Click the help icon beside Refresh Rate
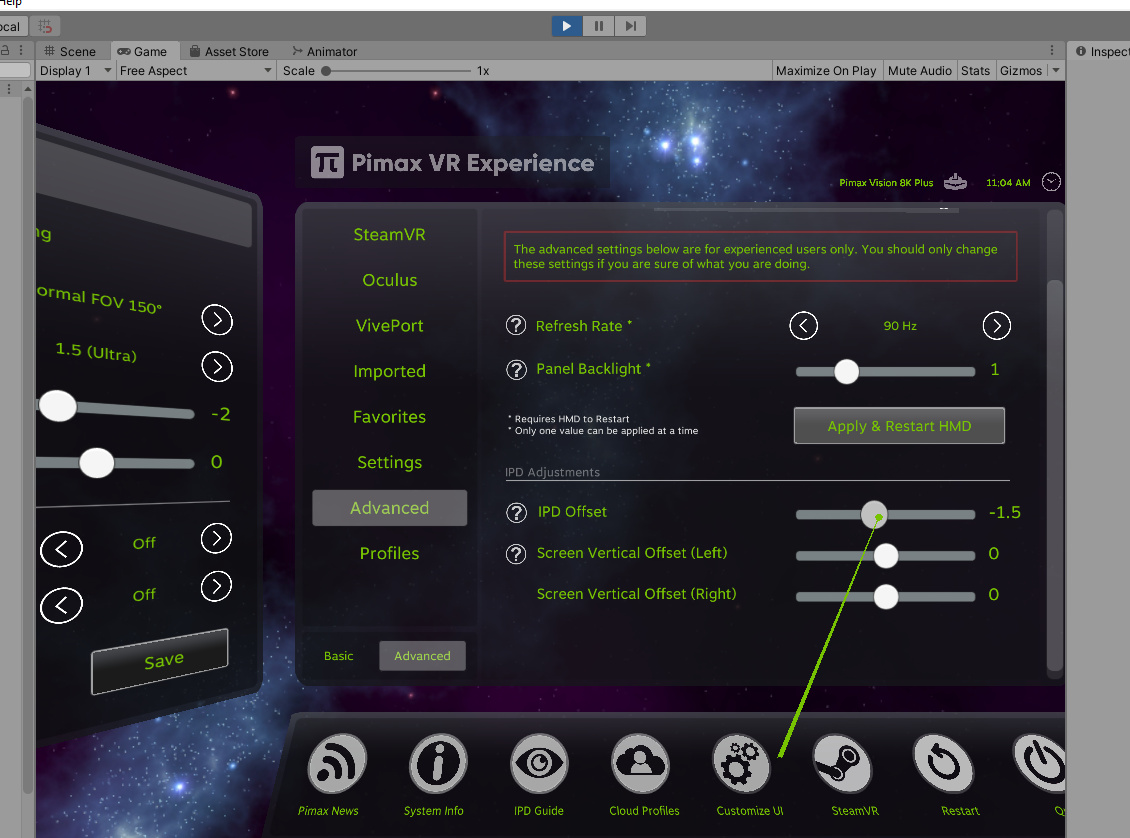This screenshot has width=1130, height=838. [516, 326]
